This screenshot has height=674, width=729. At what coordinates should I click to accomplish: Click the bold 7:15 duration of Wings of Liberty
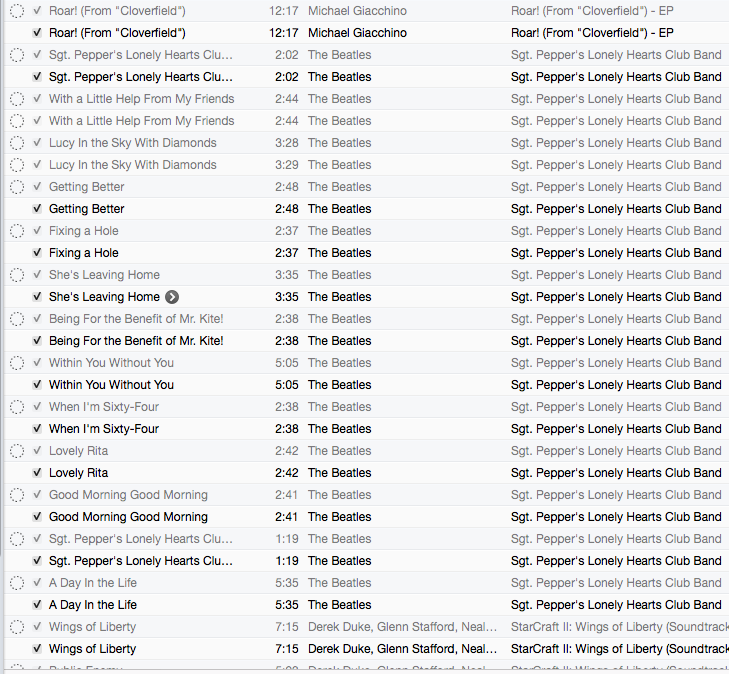pos(286,648)
